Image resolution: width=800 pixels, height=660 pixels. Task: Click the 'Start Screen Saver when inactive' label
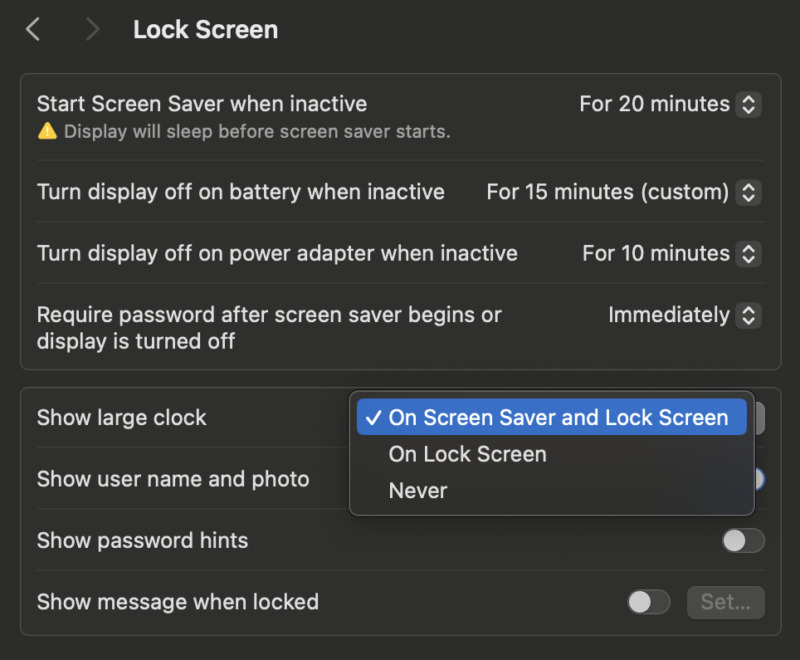[x=202, y=103]
